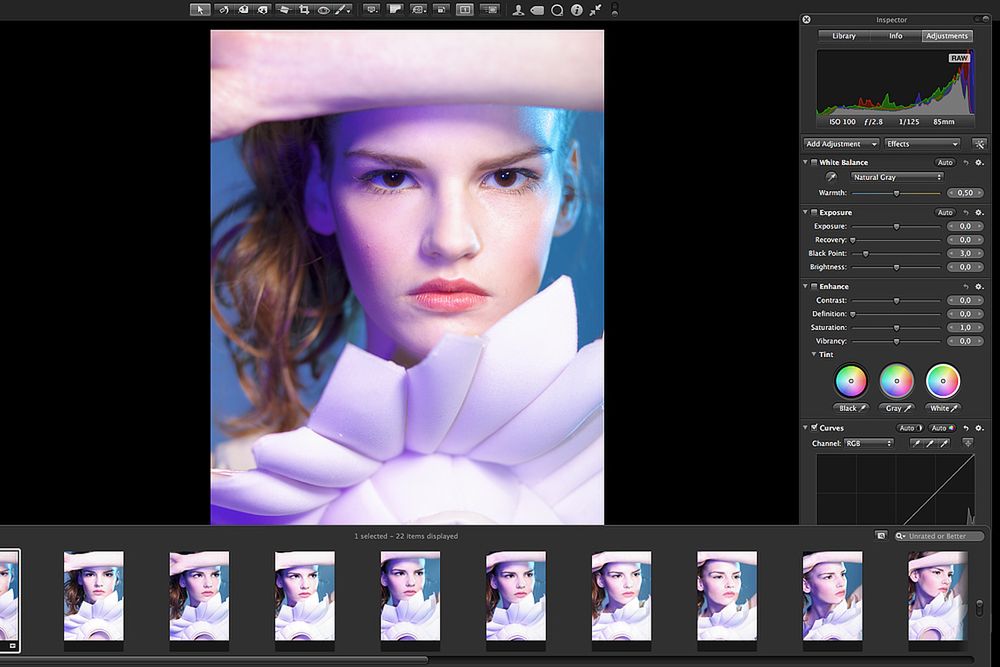Collapse the Tint controls

point(814,354)
